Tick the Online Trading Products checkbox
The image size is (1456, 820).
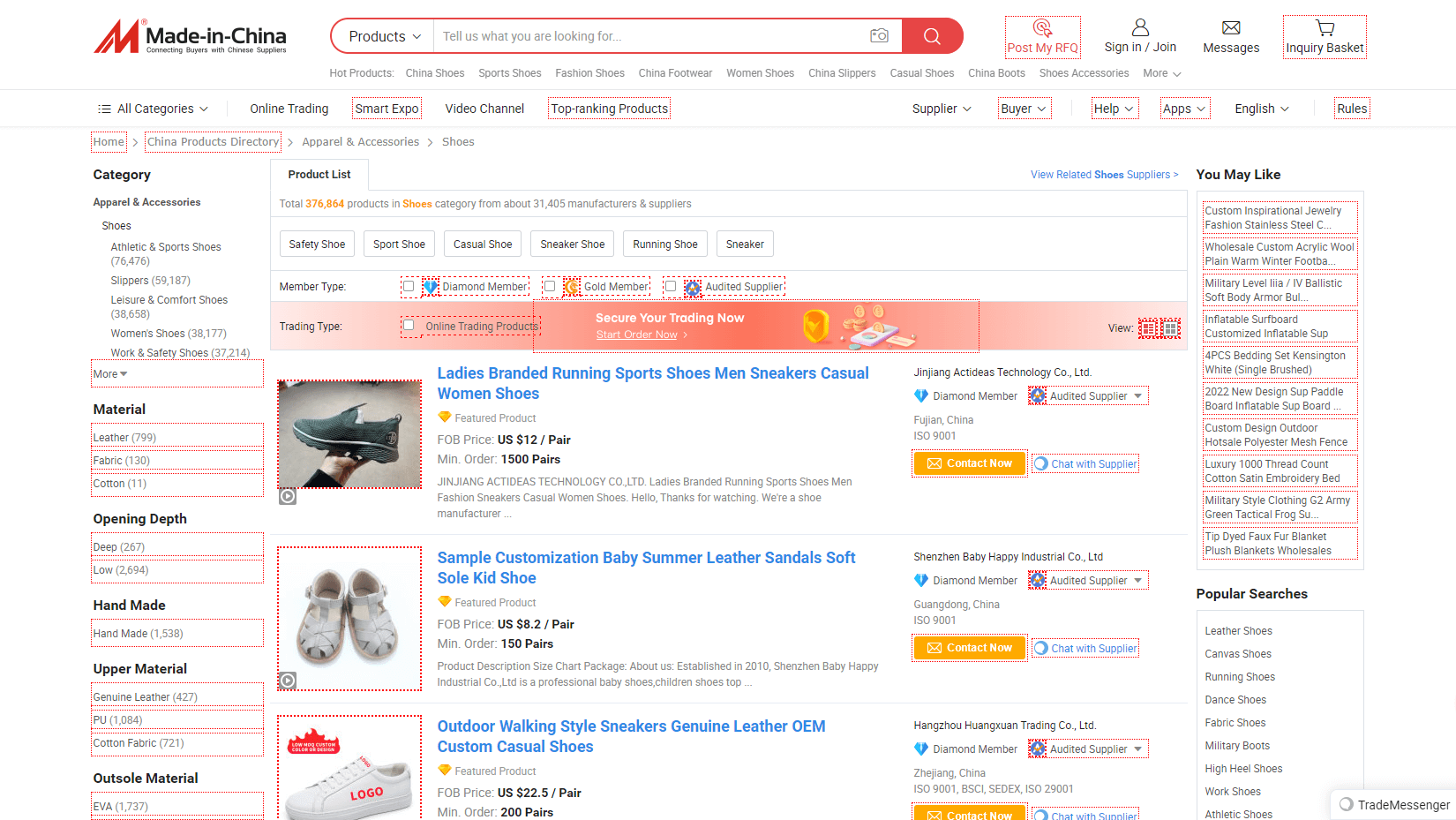[x=409, y=326]
